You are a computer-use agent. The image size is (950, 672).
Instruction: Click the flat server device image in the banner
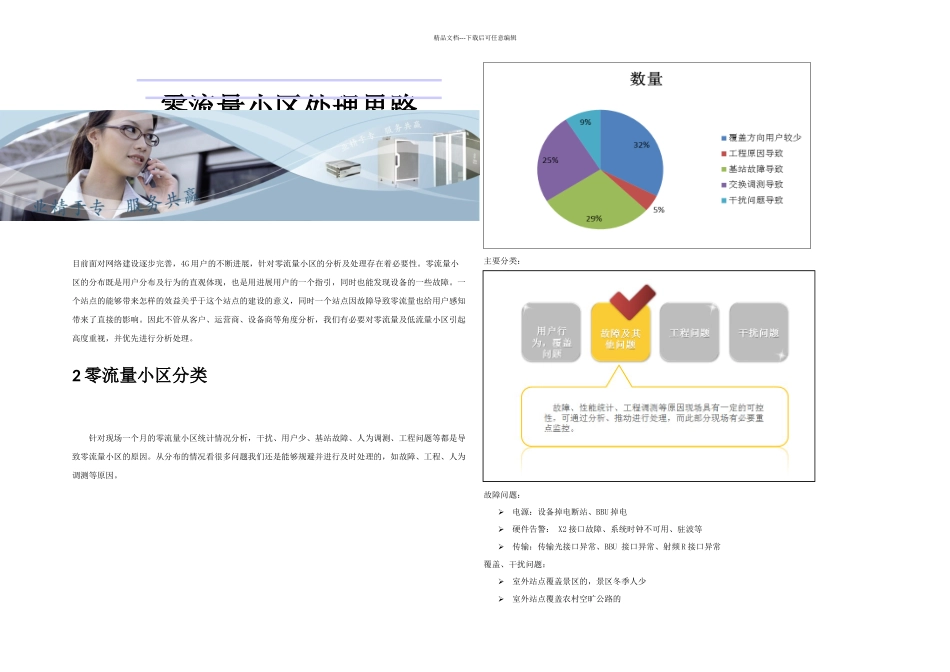344,168
